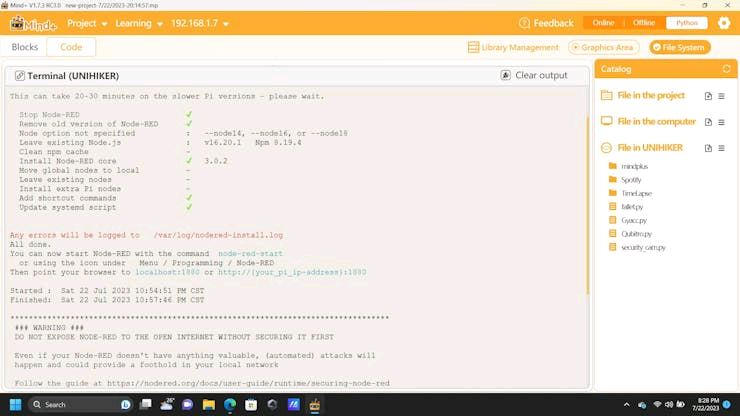The height and width of the screenshot is (416, 740).
Task: Open Library Management
Action: (x=513, y=47)
